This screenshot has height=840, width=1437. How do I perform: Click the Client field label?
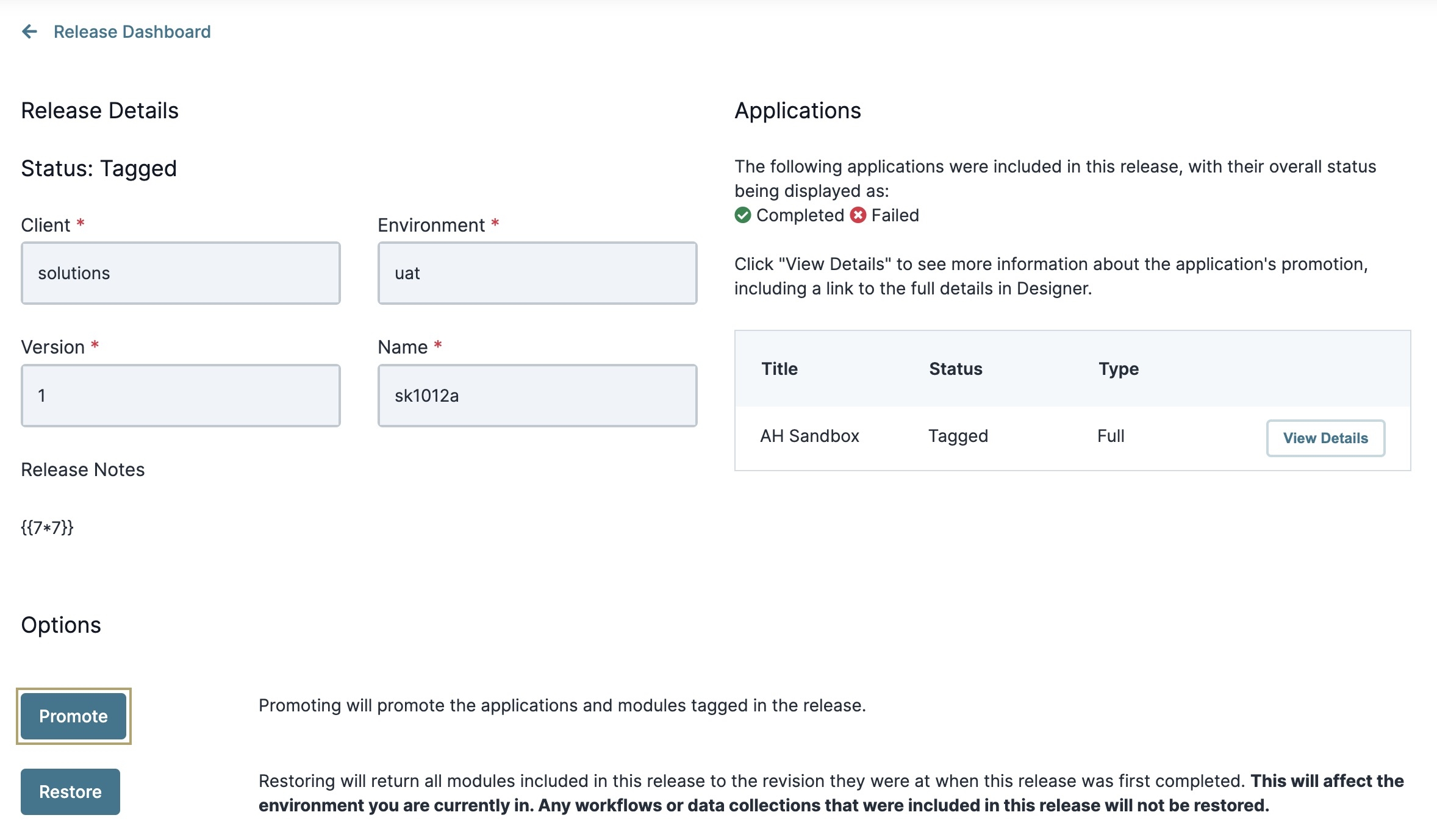click(x=46, y=225)
